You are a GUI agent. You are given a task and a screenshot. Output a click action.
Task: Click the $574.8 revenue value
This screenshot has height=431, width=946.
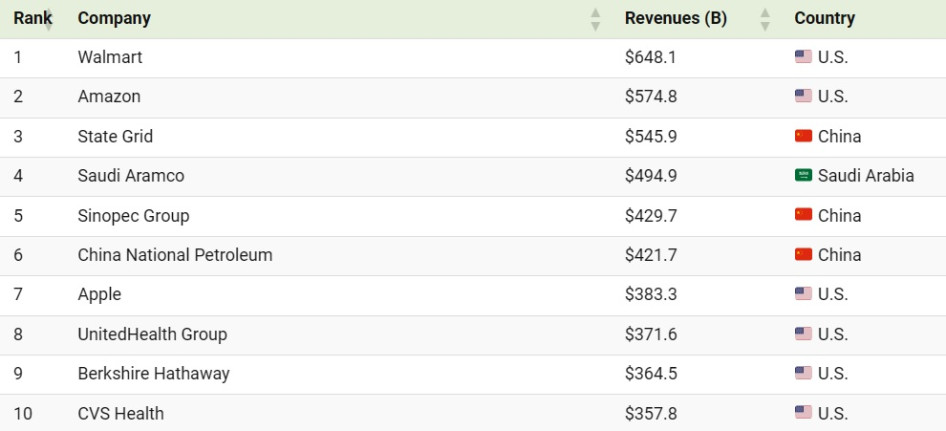pyautogui.click(x=650, y=97)
